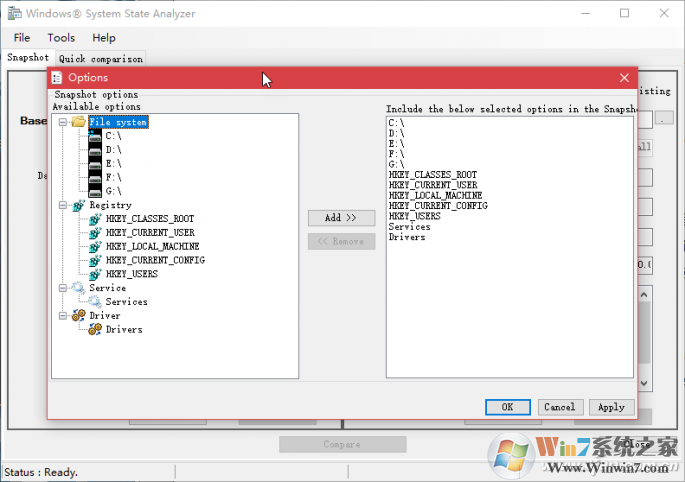This screenshot has width=685, height=482.
Task: Select F:\ in Available options tree
Action: 114,177
